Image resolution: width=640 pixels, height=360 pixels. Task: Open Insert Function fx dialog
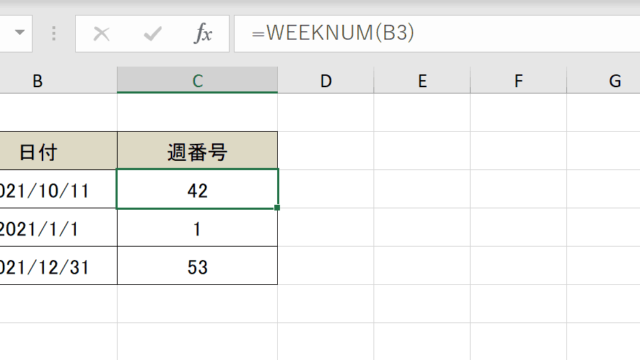tap(203, 34)
